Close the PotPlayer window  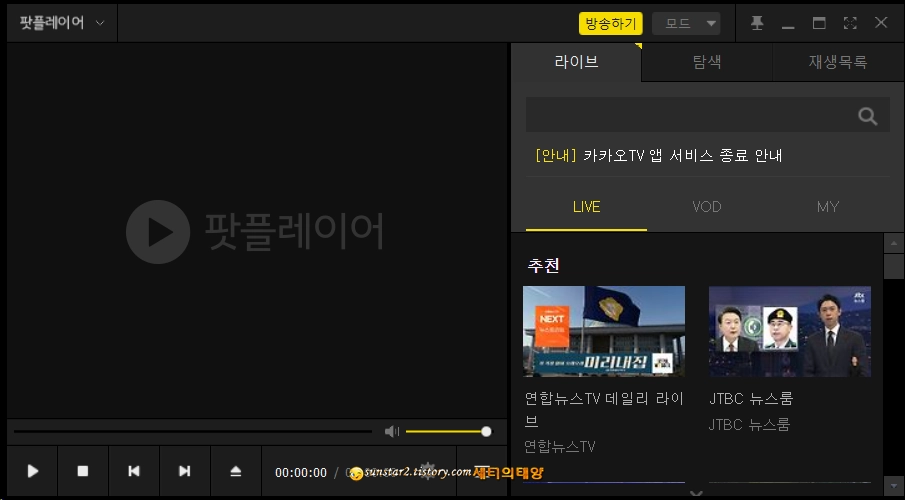881,23
